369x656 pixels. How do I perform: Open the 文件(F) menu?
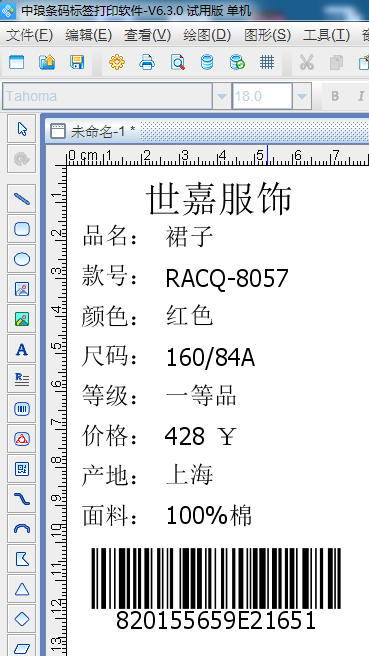[x=29, y=36]
